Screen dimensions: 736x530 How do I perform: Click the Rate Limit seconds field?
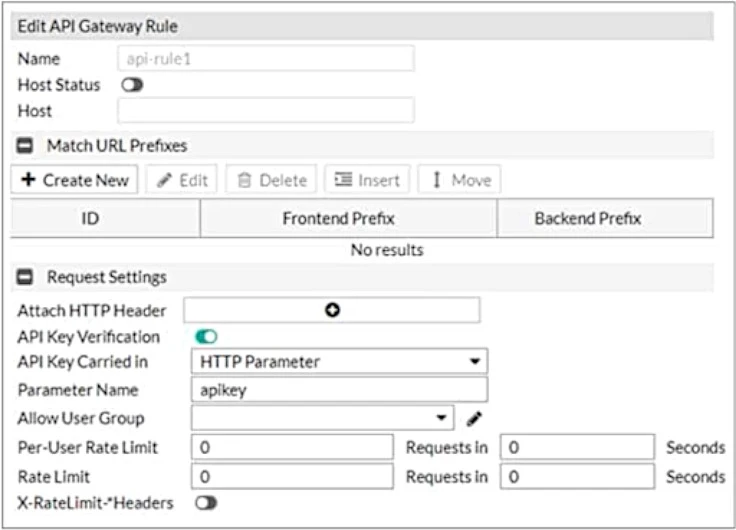[578, 476]
